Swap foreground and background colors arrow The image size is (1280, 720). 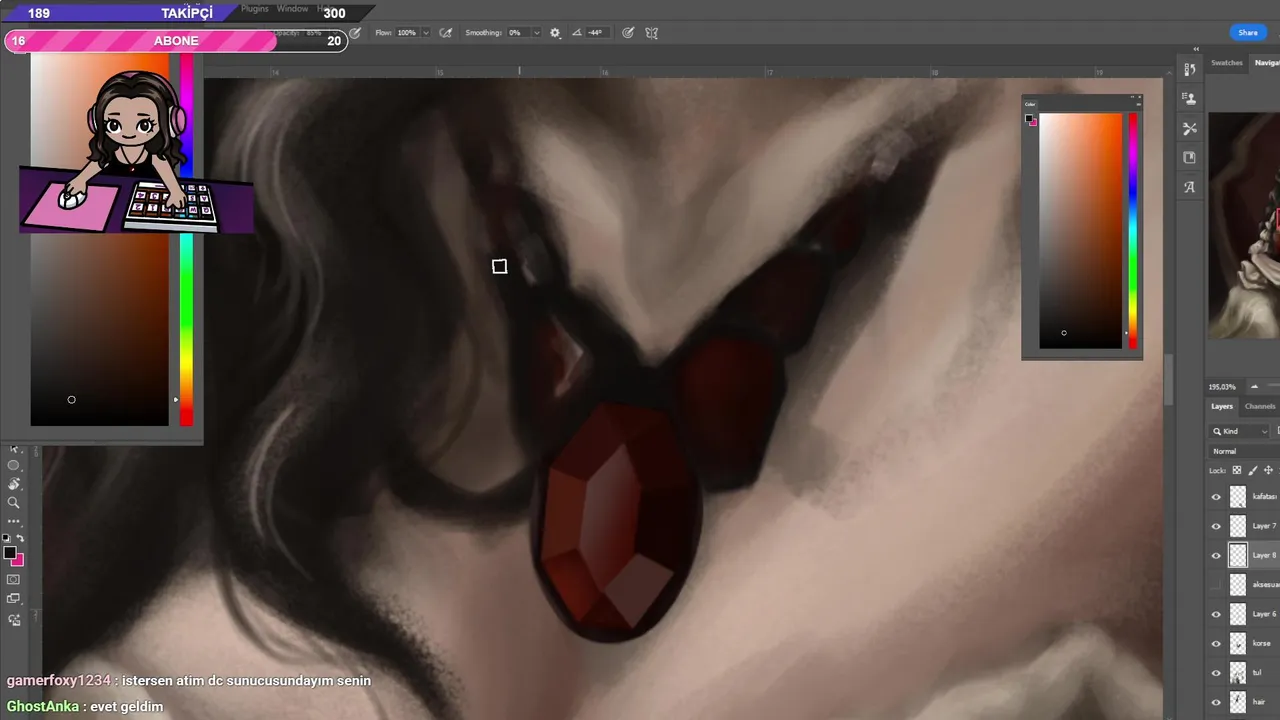click(x=20, y=538)
